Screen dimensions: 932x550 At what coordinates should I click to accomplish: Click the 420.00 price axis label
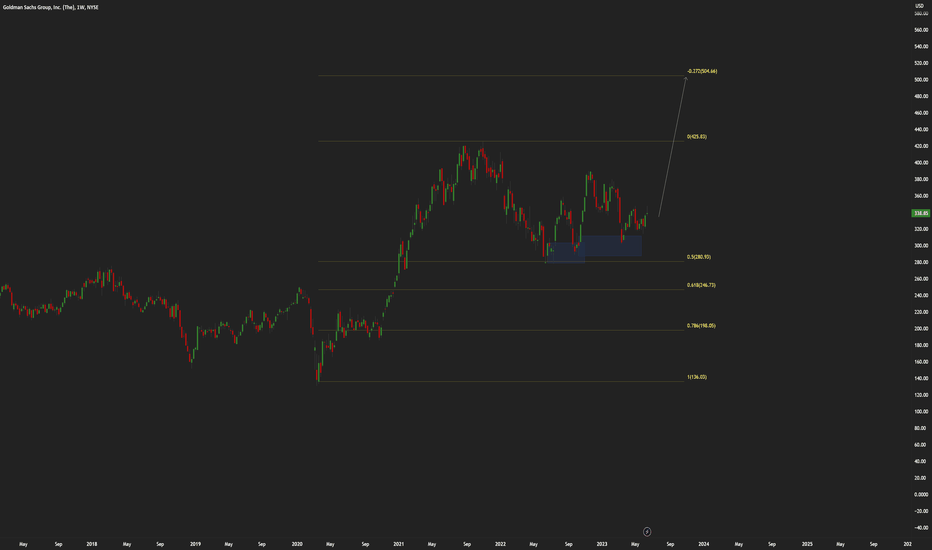click(x=921, y=146)
